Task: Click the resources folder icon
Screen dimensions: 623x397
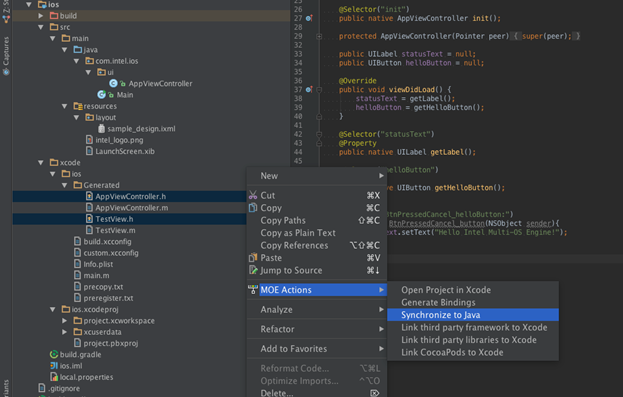Action: click(x=78, y=106)
